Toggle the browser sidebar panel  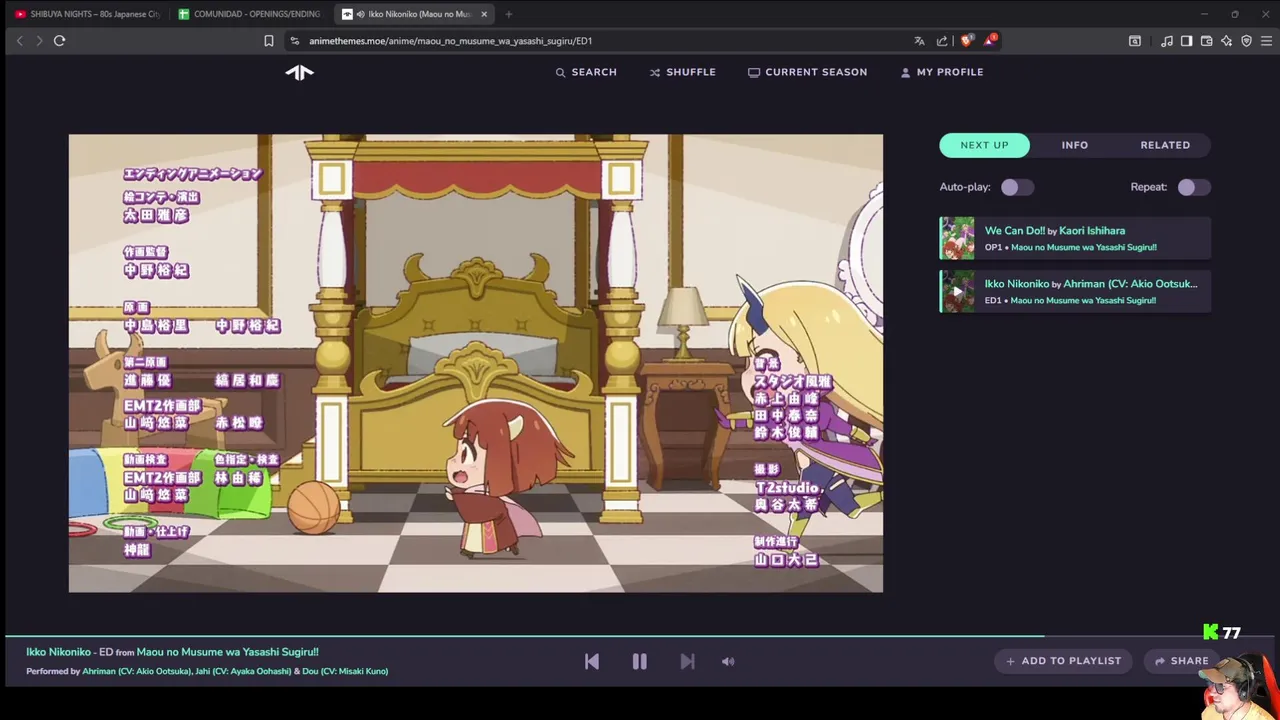pyautogui.click(x=1186, y=41)
